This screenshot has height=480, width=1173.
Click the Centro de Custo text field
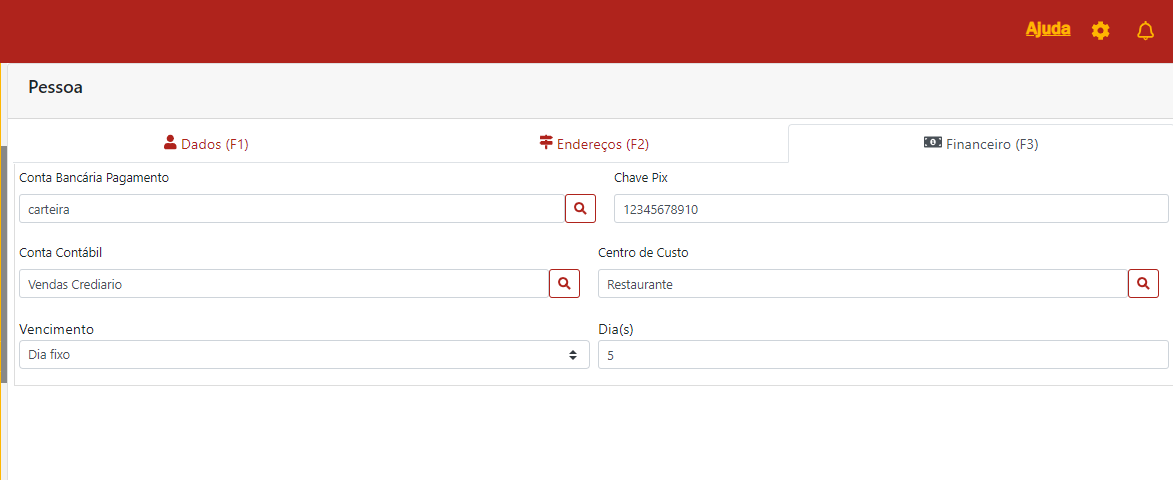pos(862,284)
